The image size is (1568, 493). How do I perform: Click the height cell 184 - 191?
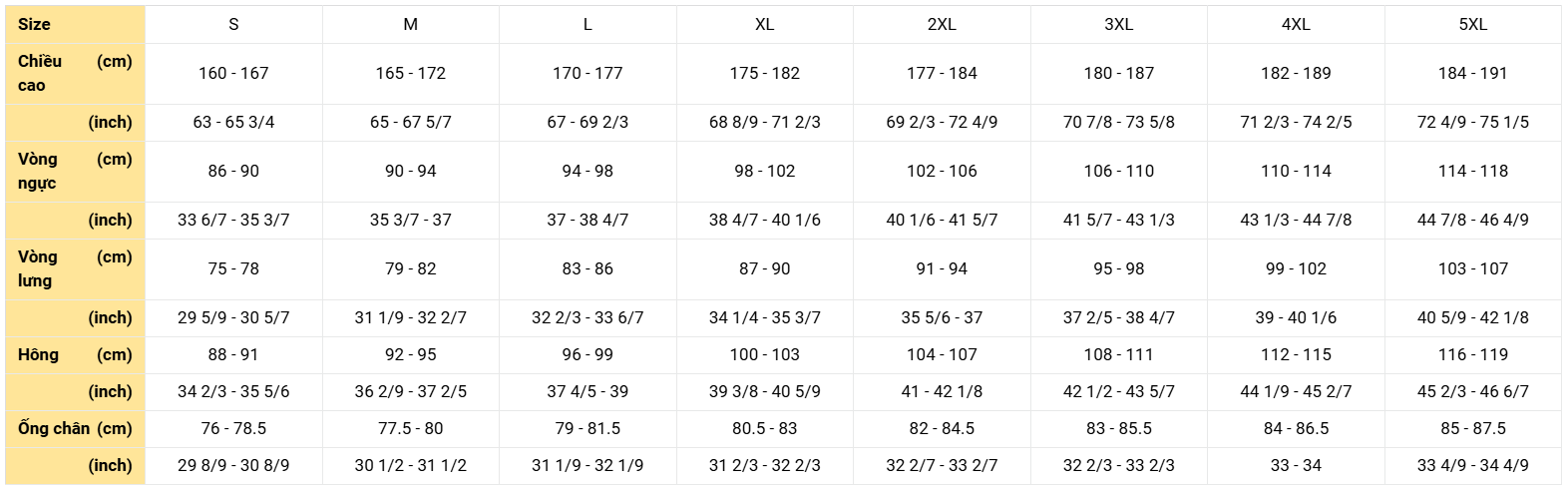pos(1472,73)
